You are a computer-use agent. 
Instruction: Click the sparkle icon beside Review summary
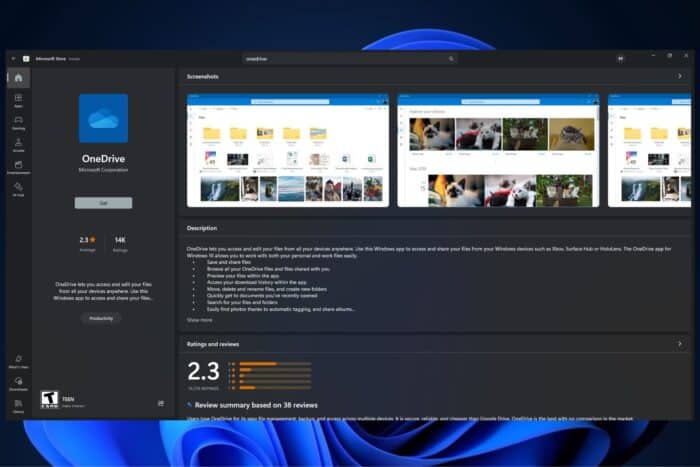(x=189, y=405)
